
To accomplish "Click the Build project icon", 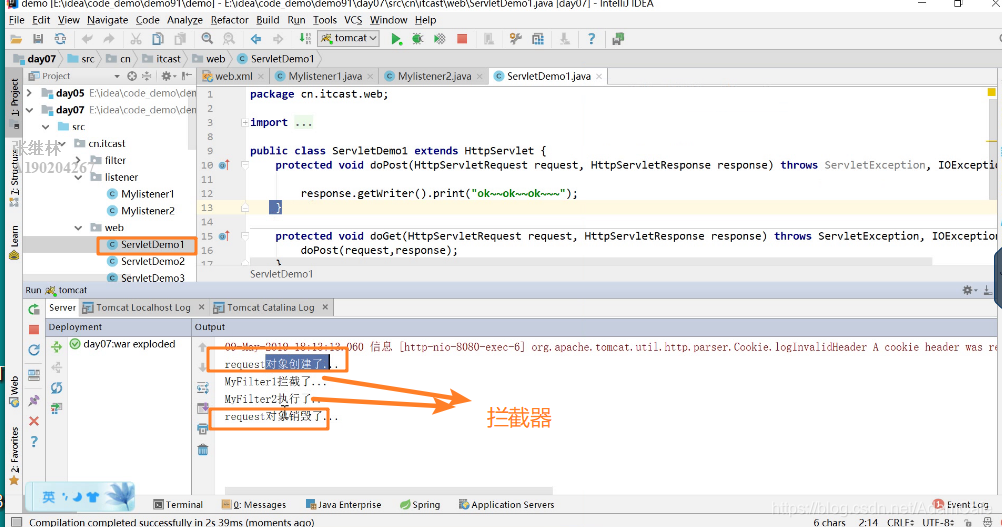I will (x=305, y=39).
